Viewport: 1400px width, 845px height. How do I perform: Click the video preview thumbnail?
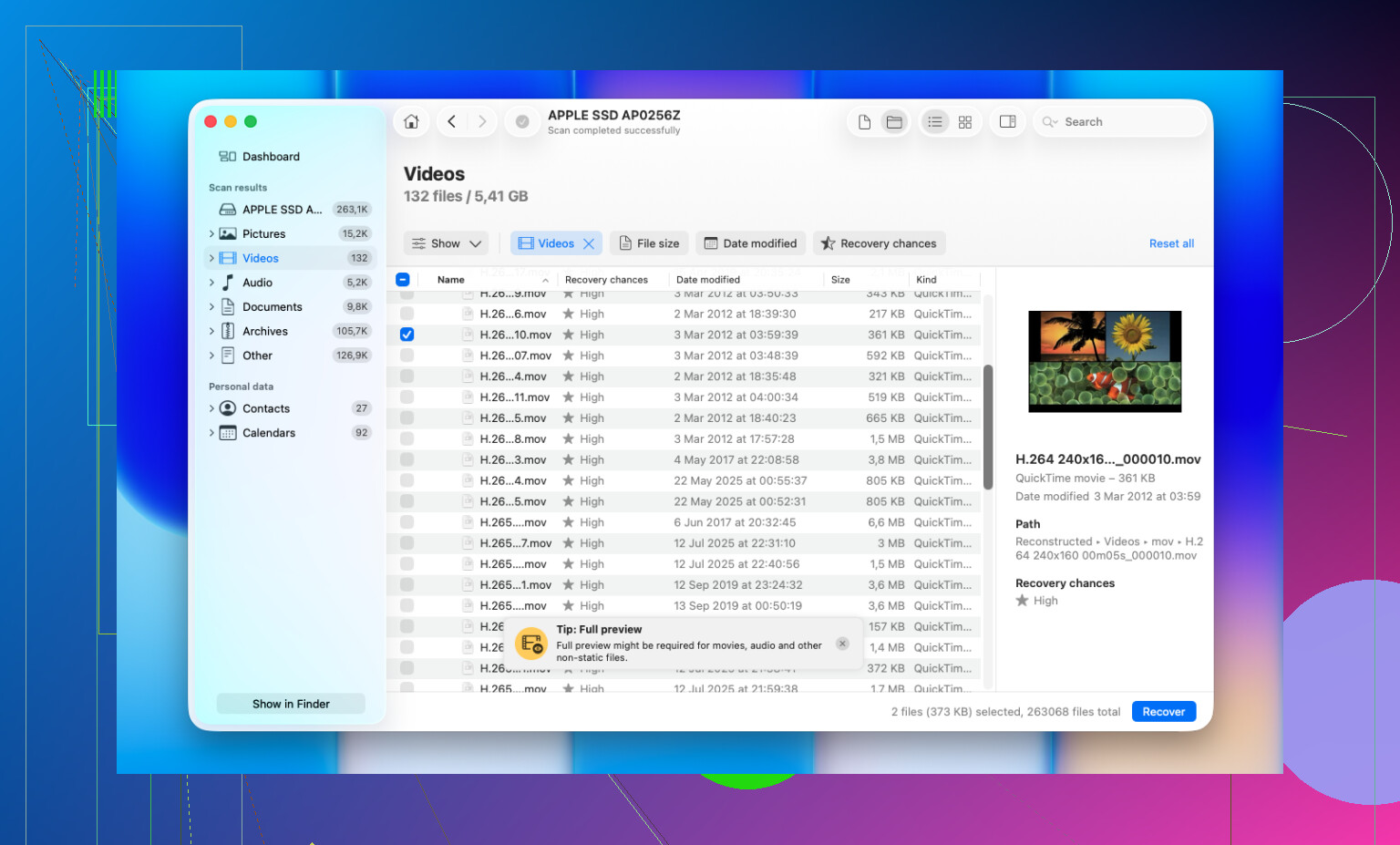[x=1105, y=362]
